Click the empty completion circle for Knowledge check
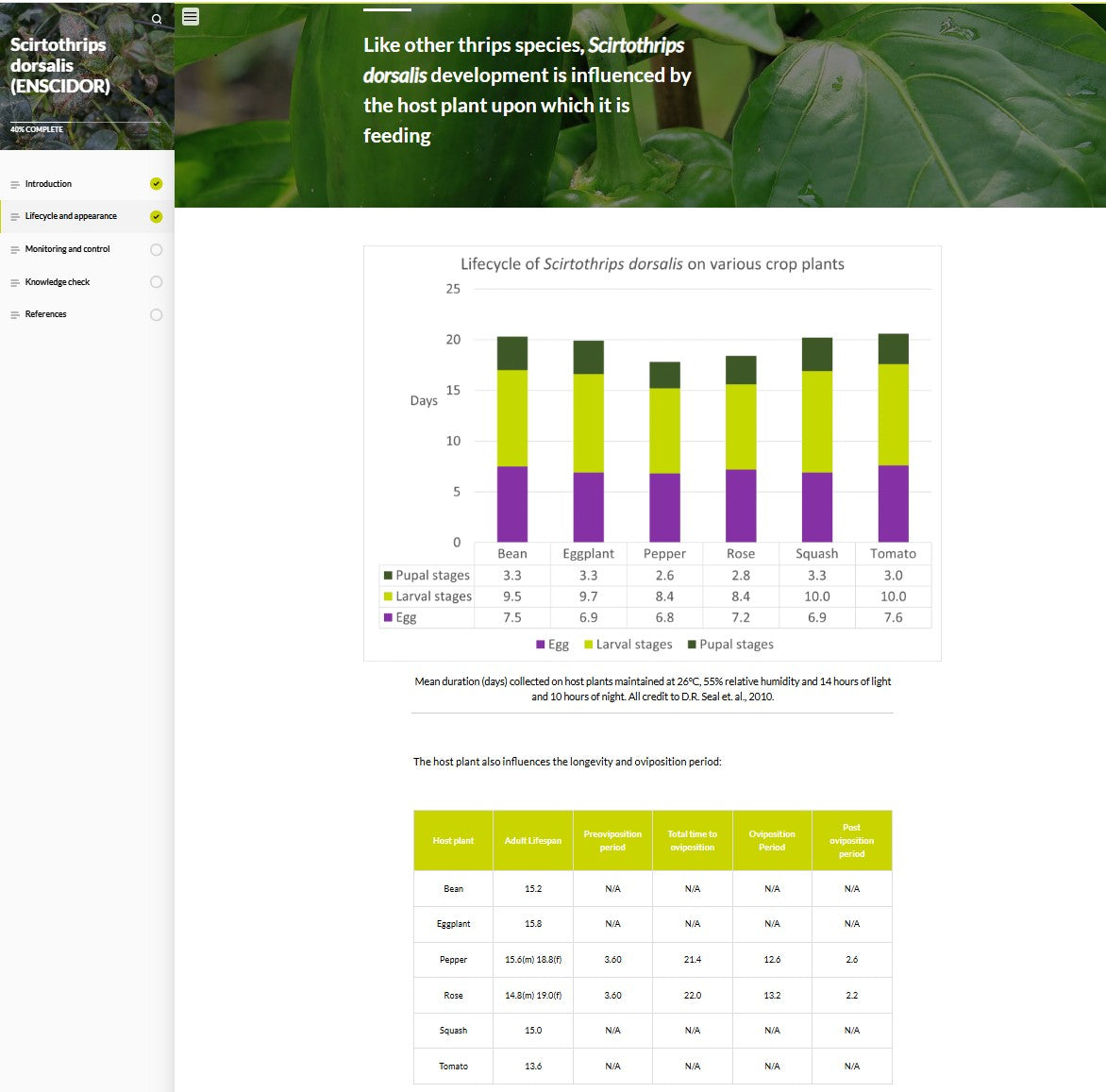 (x=157, y=282)
